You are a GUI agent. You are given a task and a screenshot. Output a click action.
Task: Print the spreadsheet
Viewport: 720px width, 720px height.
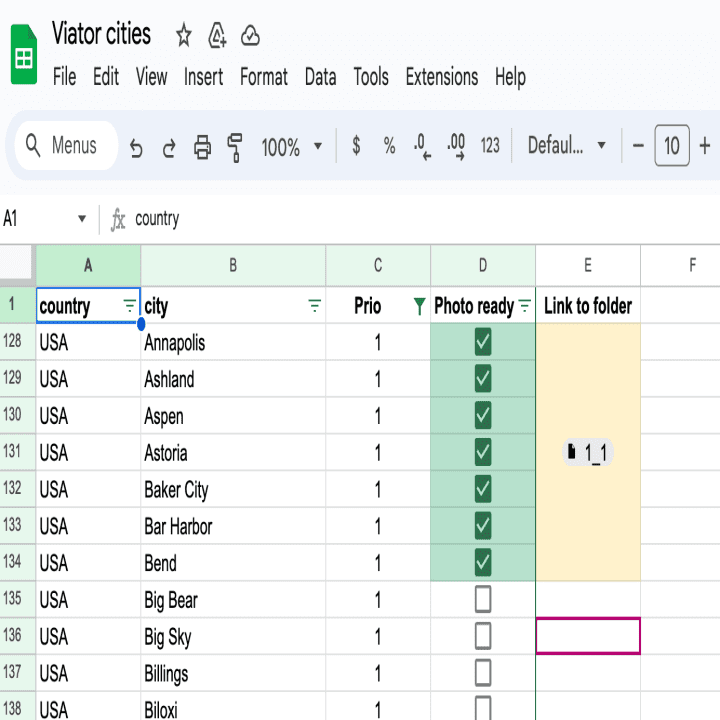point(202,147)
